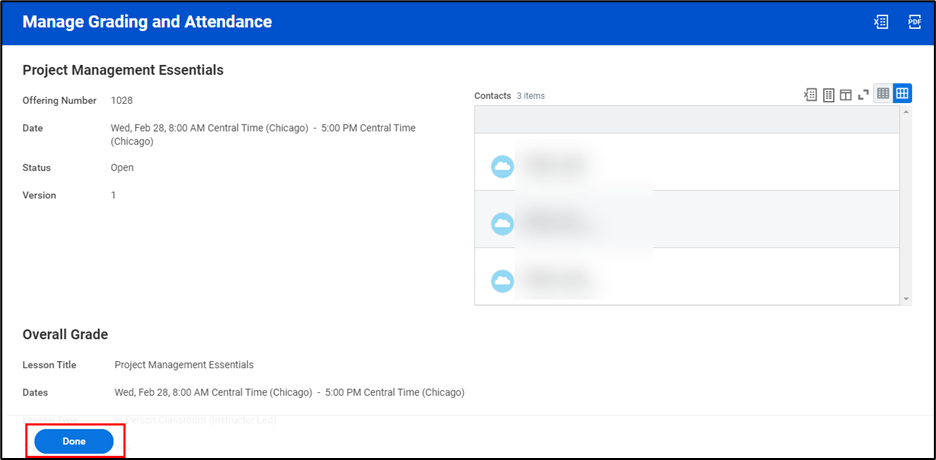The image size is (936, 460).
Task: Export the page to Excel in header
Action: pyautogui.click(x=881, y=22)
